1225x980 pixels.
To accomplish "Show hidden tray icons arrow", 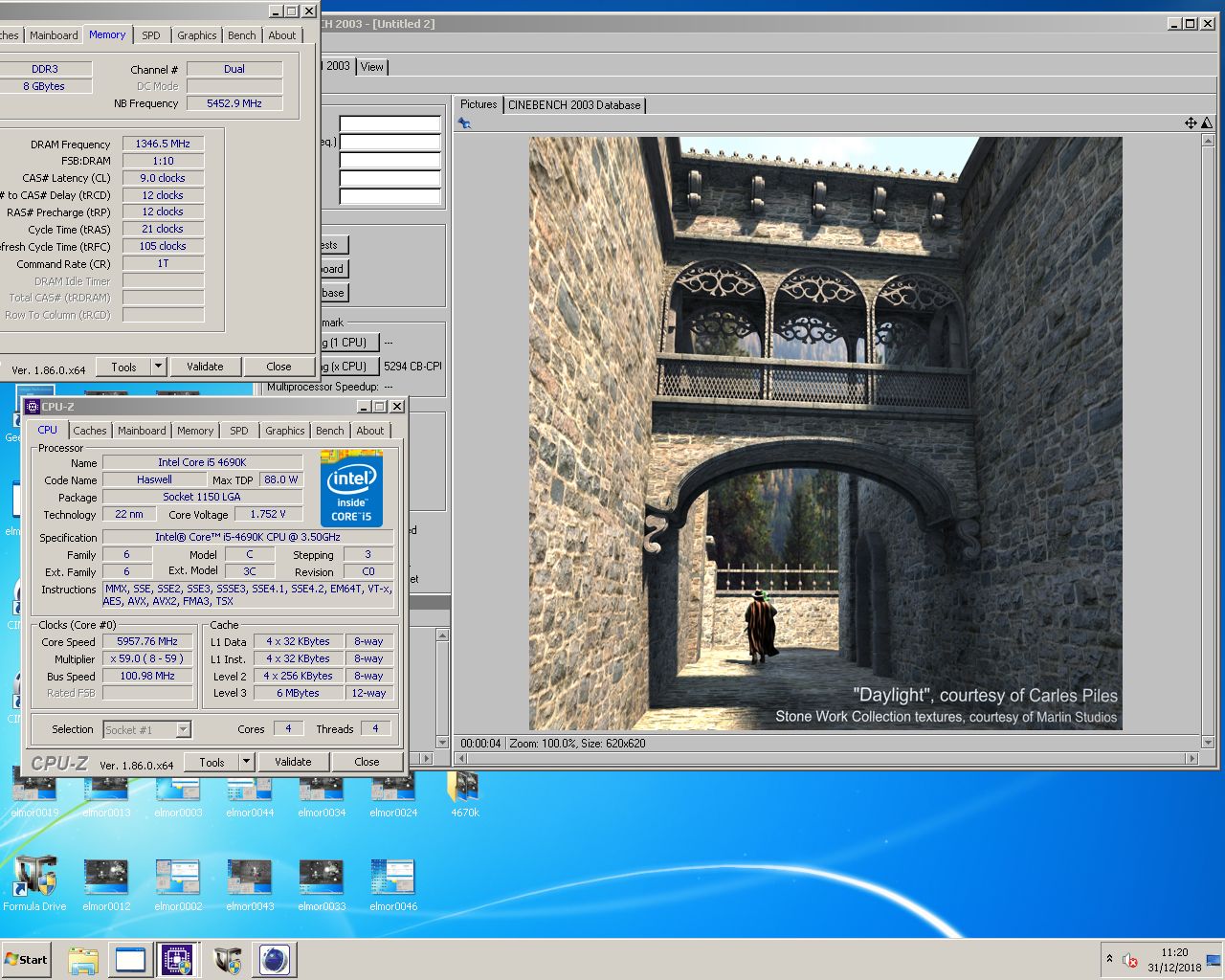I will (x=1109, y=959).
